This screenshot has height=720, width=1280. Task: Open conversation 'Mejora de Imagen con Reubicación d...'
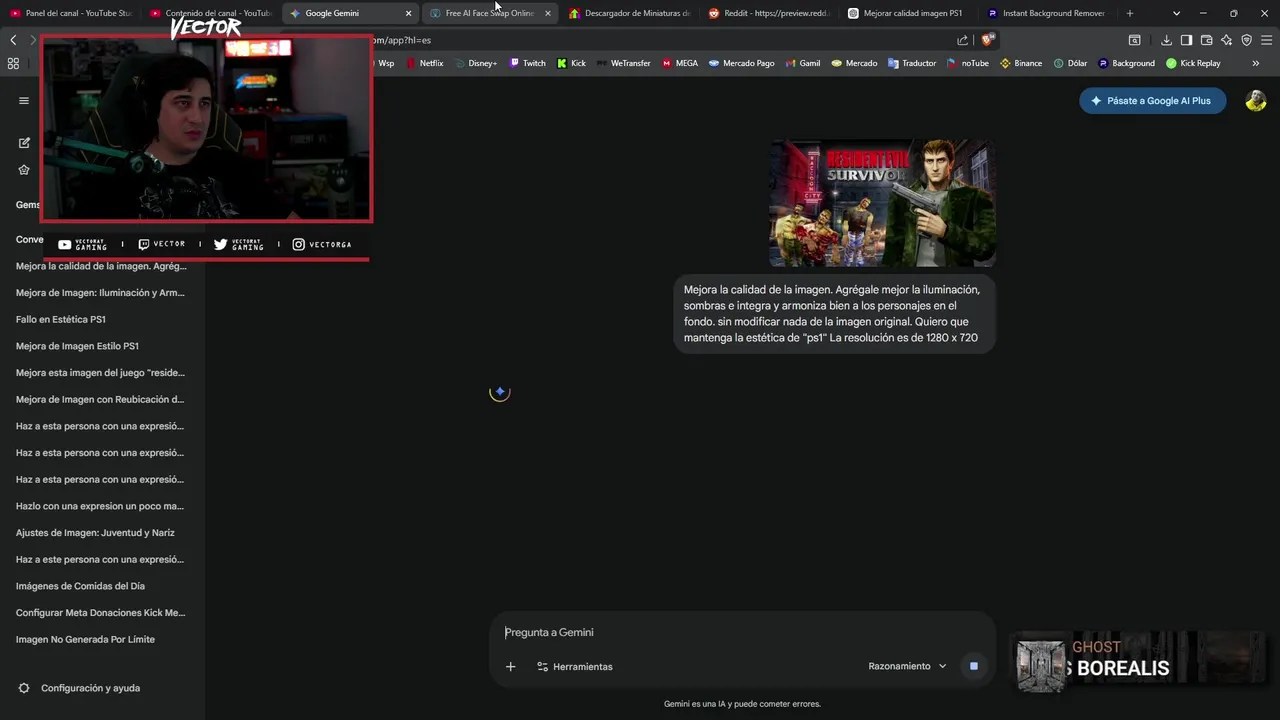point(100,399)
